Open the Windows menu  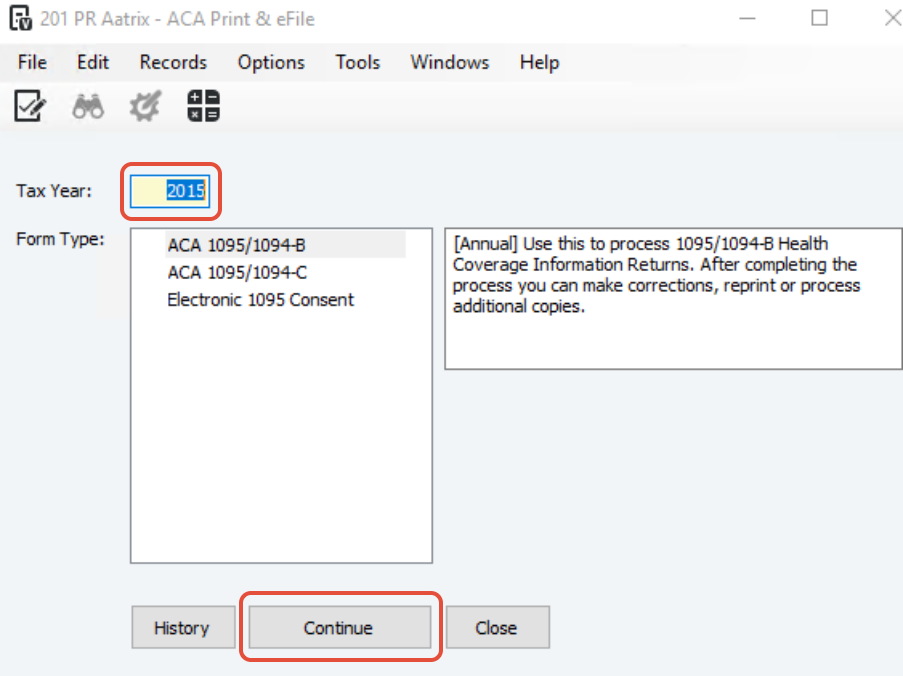tap(450, 62)
